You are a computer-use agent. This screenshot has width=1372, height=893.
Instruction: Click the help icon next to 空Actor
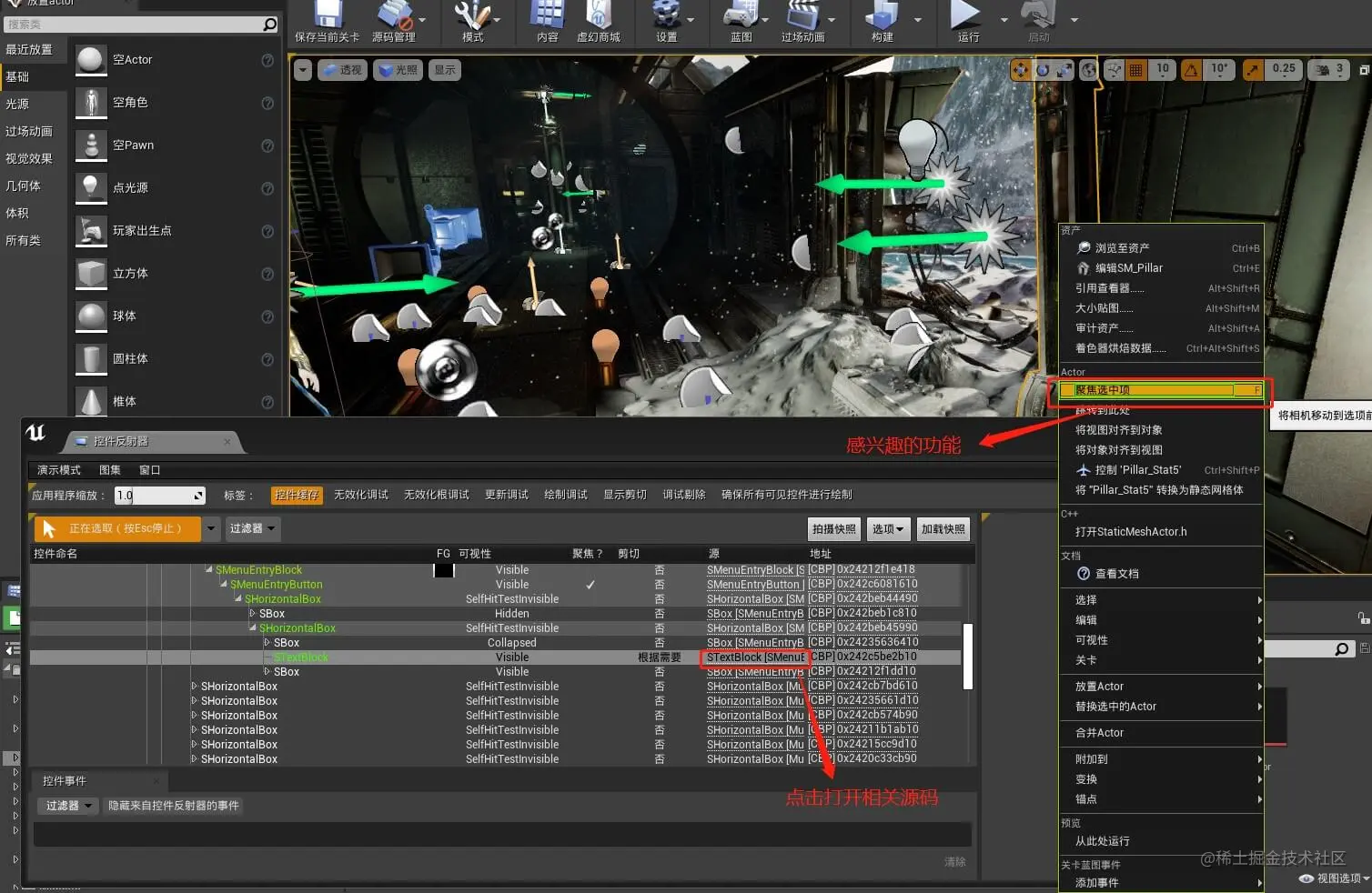(267, 60)
